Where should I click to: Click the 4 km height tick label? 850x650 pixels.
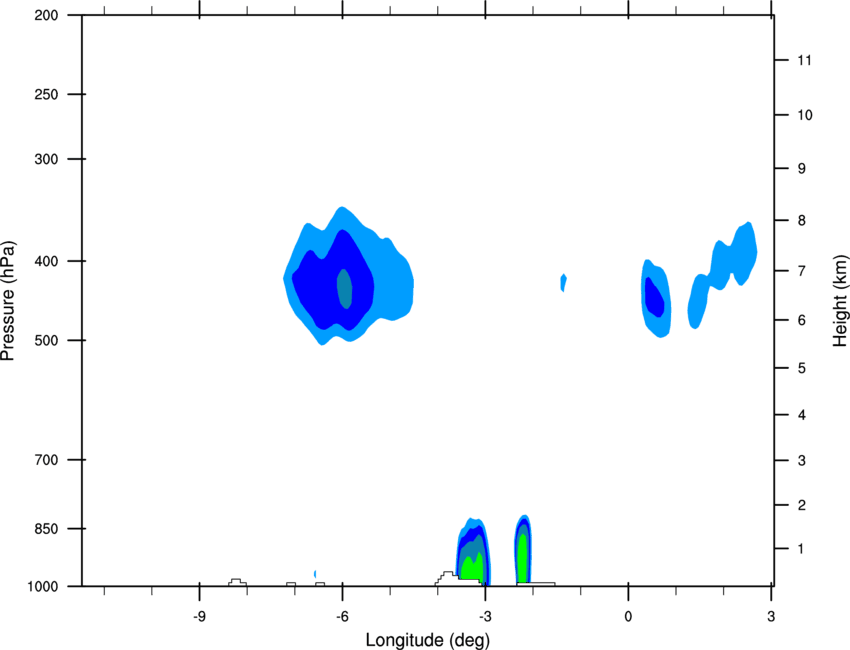coord(802,415)
